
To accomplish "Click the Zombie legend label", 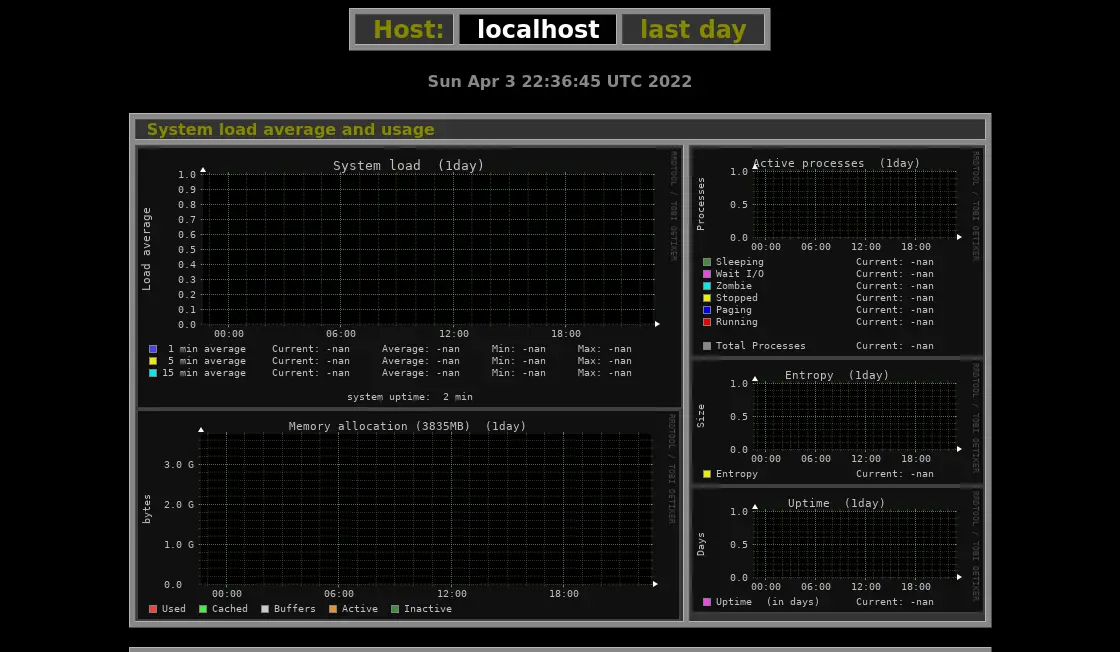I will (734, 286).
